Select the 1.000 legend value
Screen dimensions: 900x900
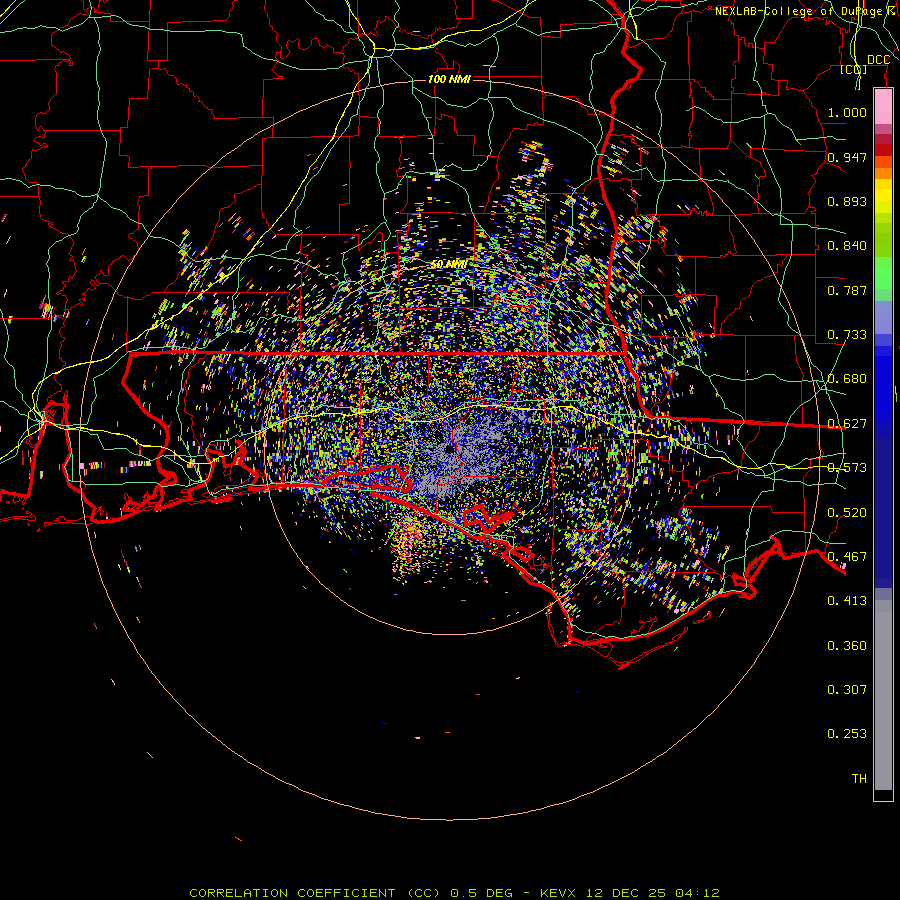(847, 112)
